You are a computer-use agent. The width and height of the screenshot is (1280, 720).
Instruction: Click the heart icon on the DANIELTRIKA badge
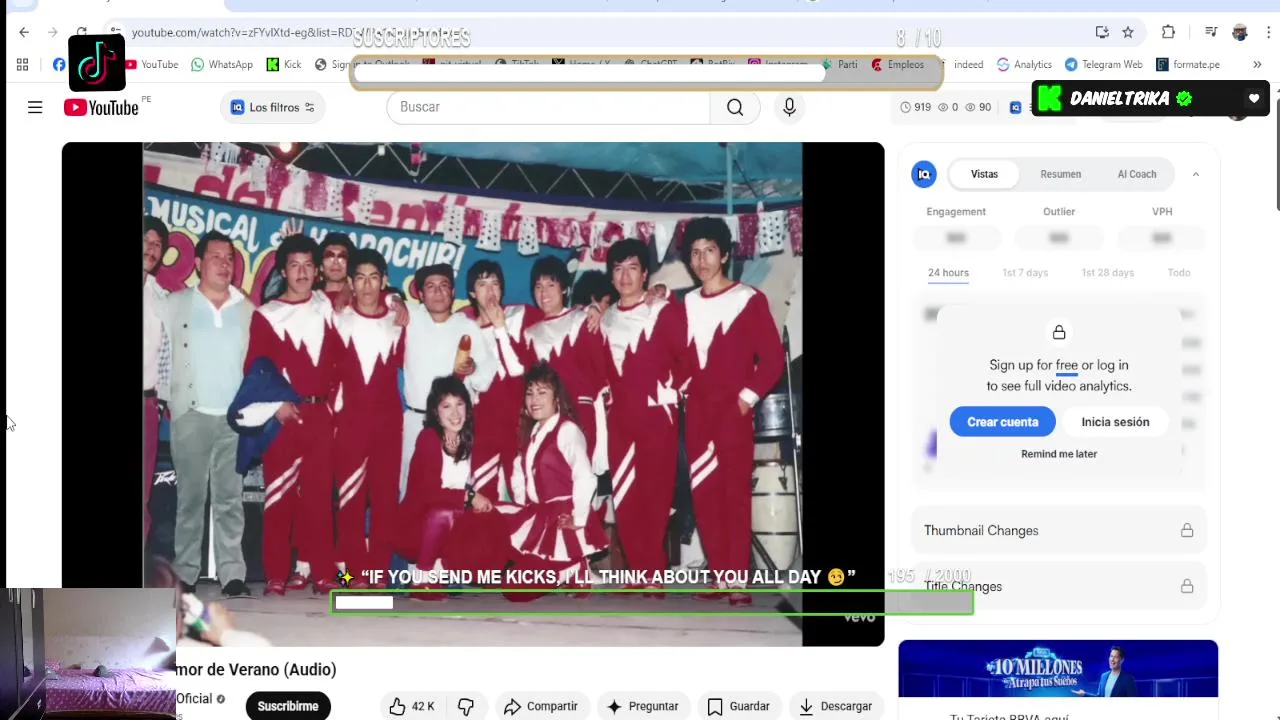tap(1254, 99)
